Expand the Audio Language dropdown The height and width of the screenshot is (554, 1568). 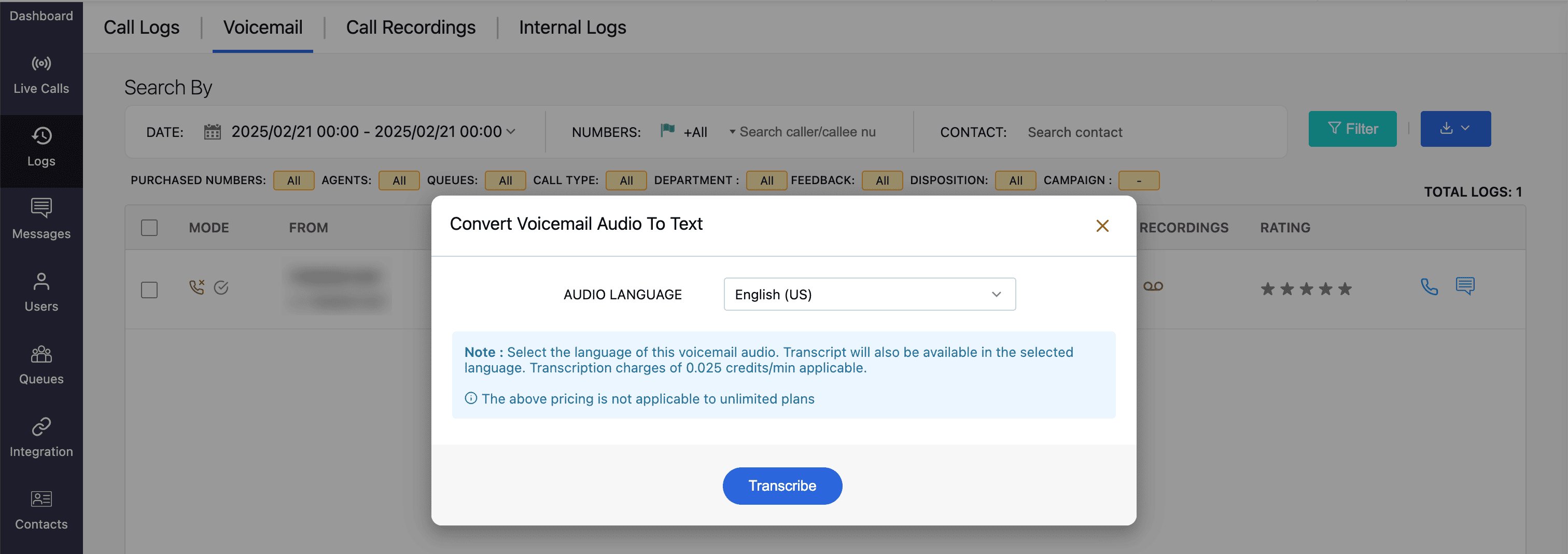(869, 295)
